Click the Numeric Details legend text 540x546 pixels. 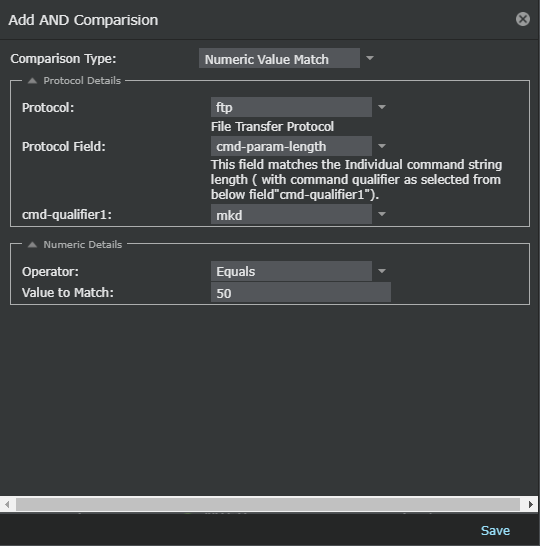coord(83,245)
